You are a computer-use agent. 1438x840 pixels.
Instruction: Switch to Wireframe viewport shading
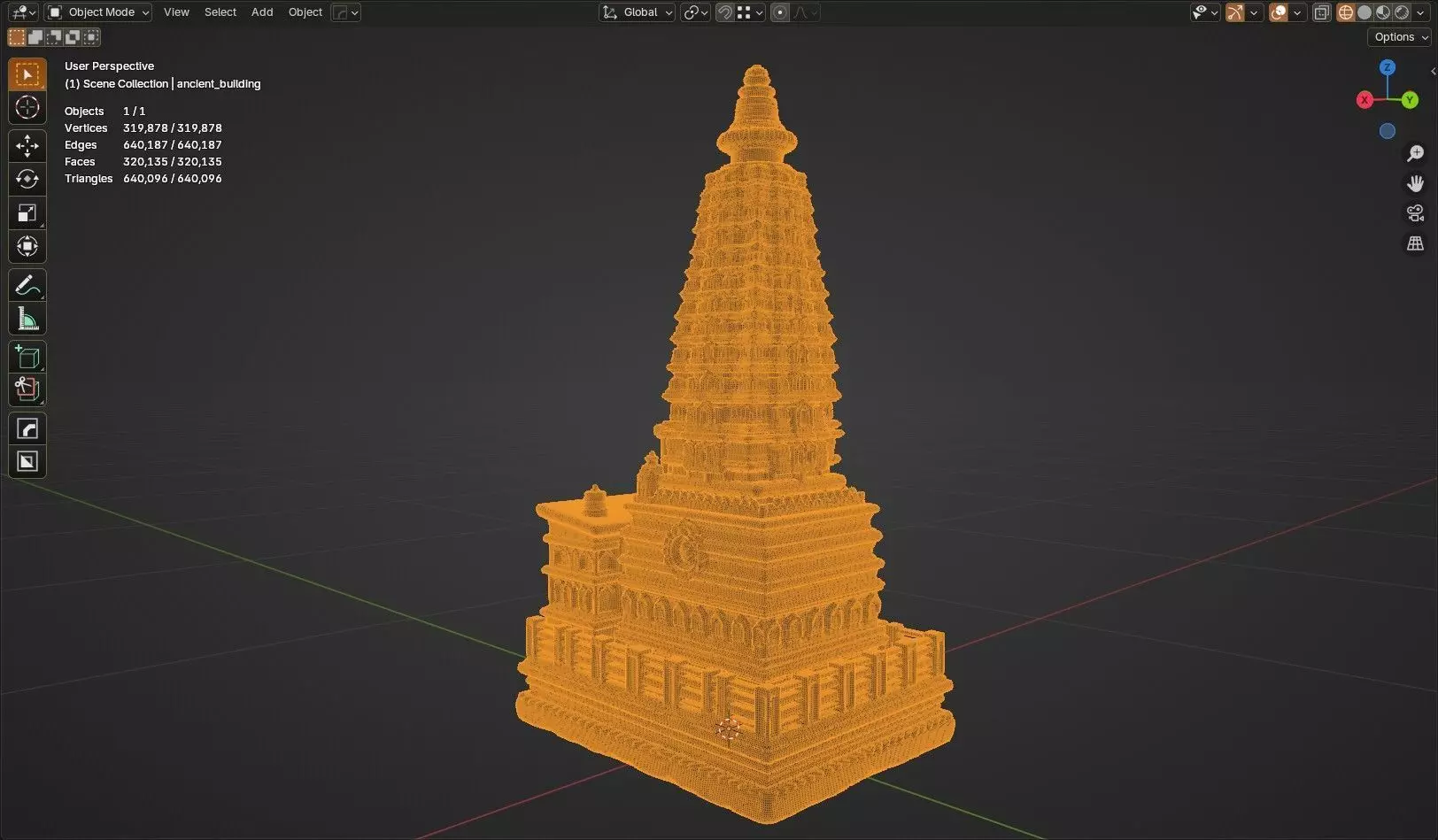[x=1346, y=12]
